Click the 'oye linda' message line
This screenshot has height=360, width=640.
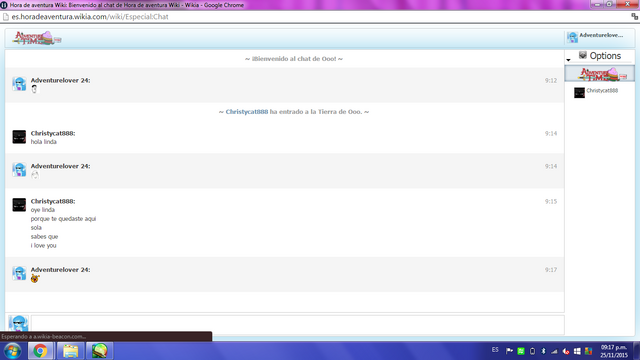42,210
